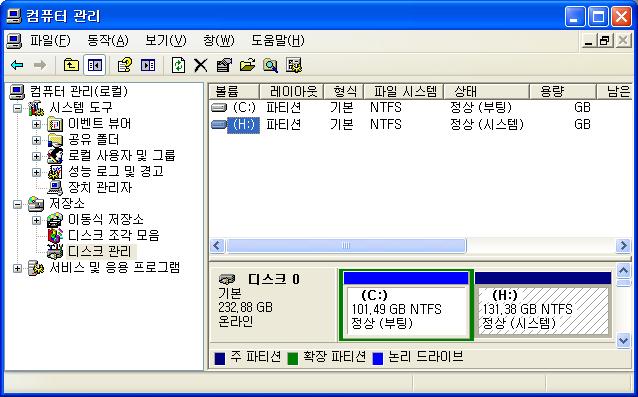Click the disk view scroll down arrow
638x397 pixels.
(x=623, y=340)
